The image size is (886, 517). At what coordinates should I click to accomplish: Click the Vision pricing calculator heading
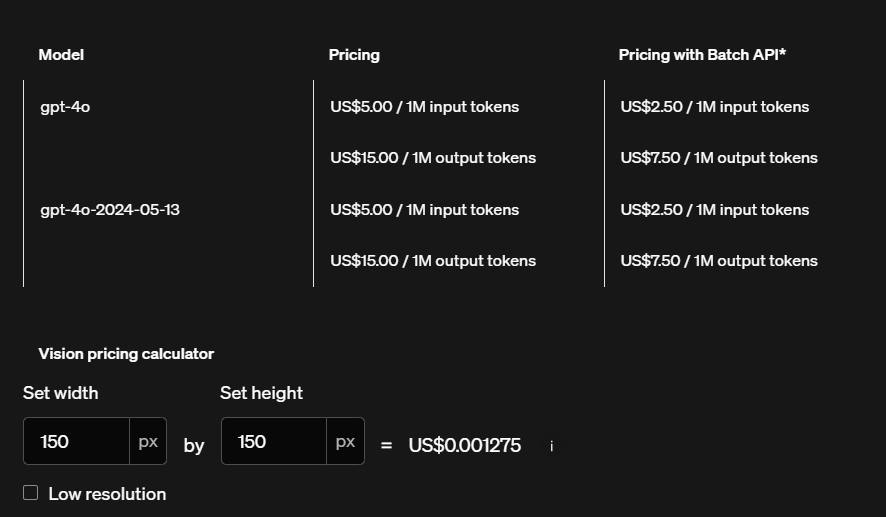click(x=126, y=354)
